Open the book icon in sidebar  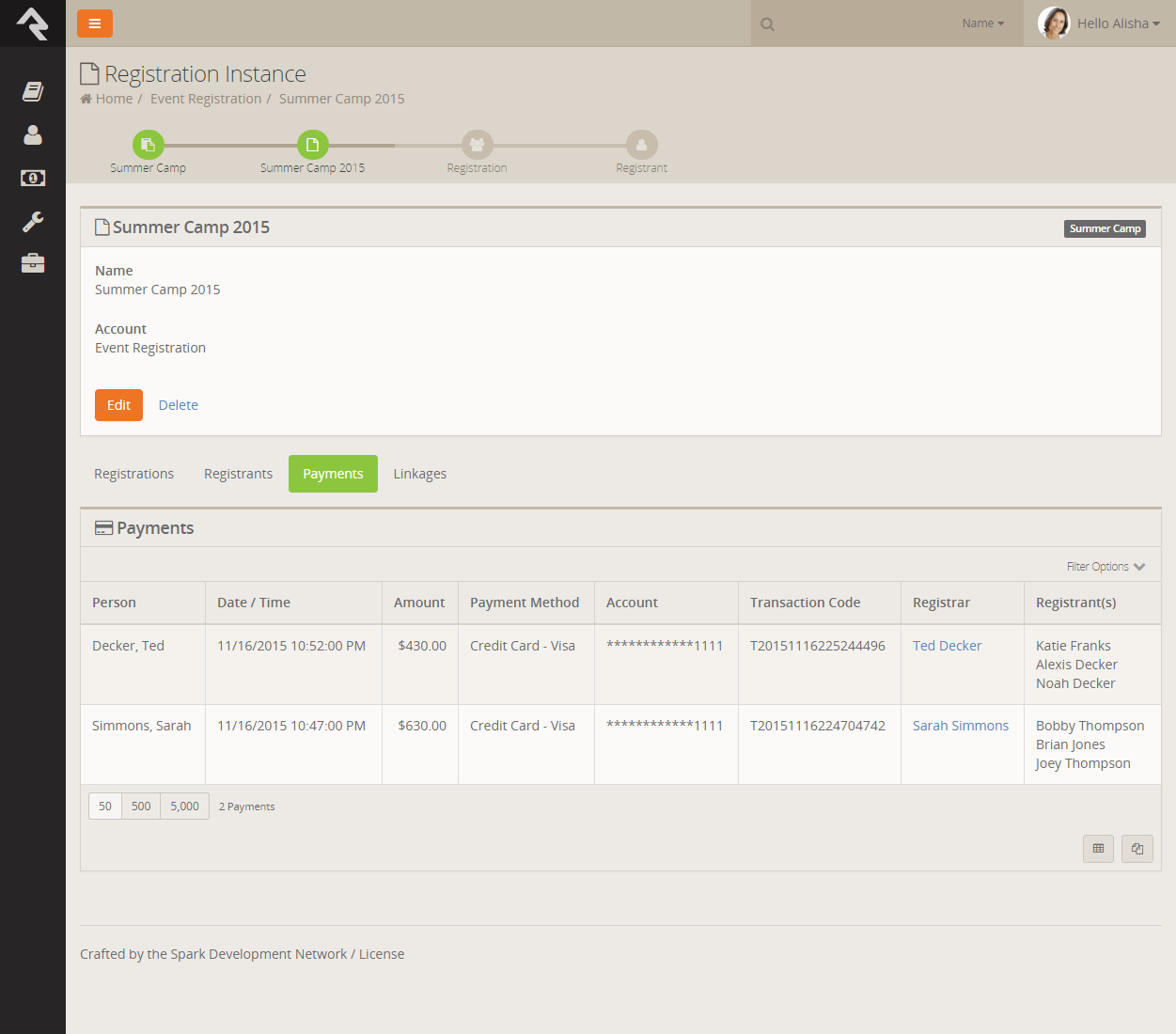point(33,91)
